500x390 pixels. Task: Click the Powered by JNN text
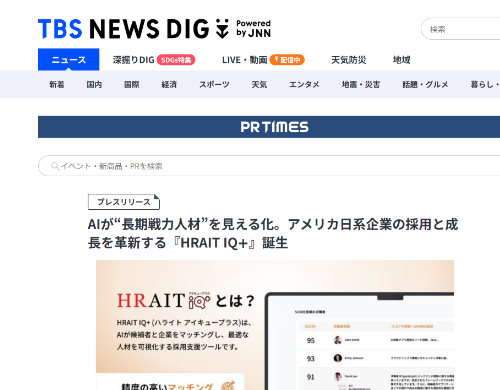253,28
